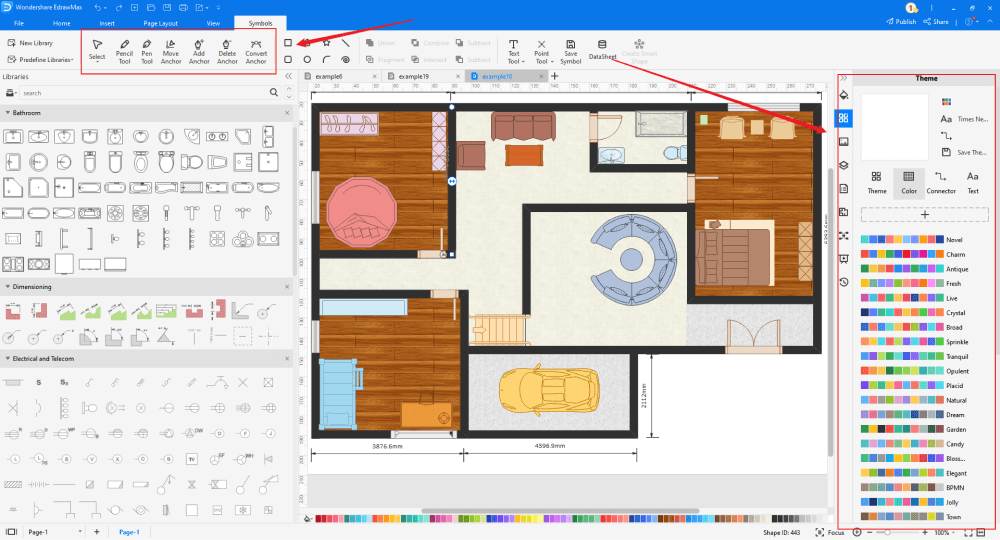The height and width of the screenshot is (540, 1000).
Task: Close the Bathroom library section
Action: (287, 112)
